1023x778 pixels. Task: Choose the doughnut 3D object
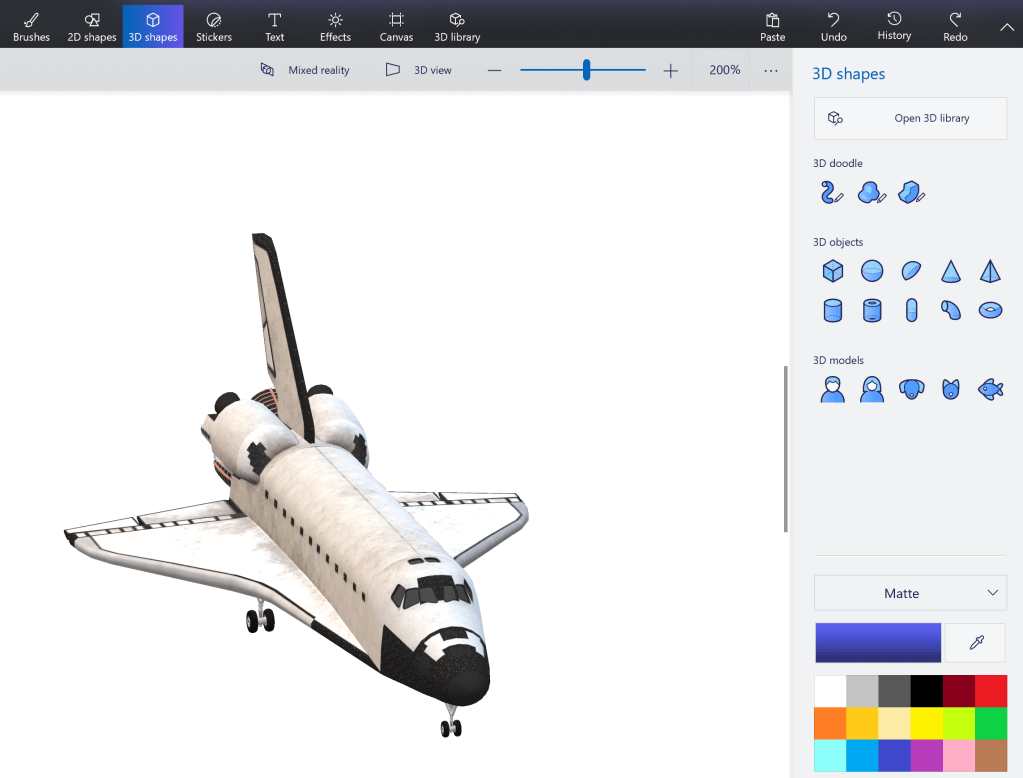[990, 310]
